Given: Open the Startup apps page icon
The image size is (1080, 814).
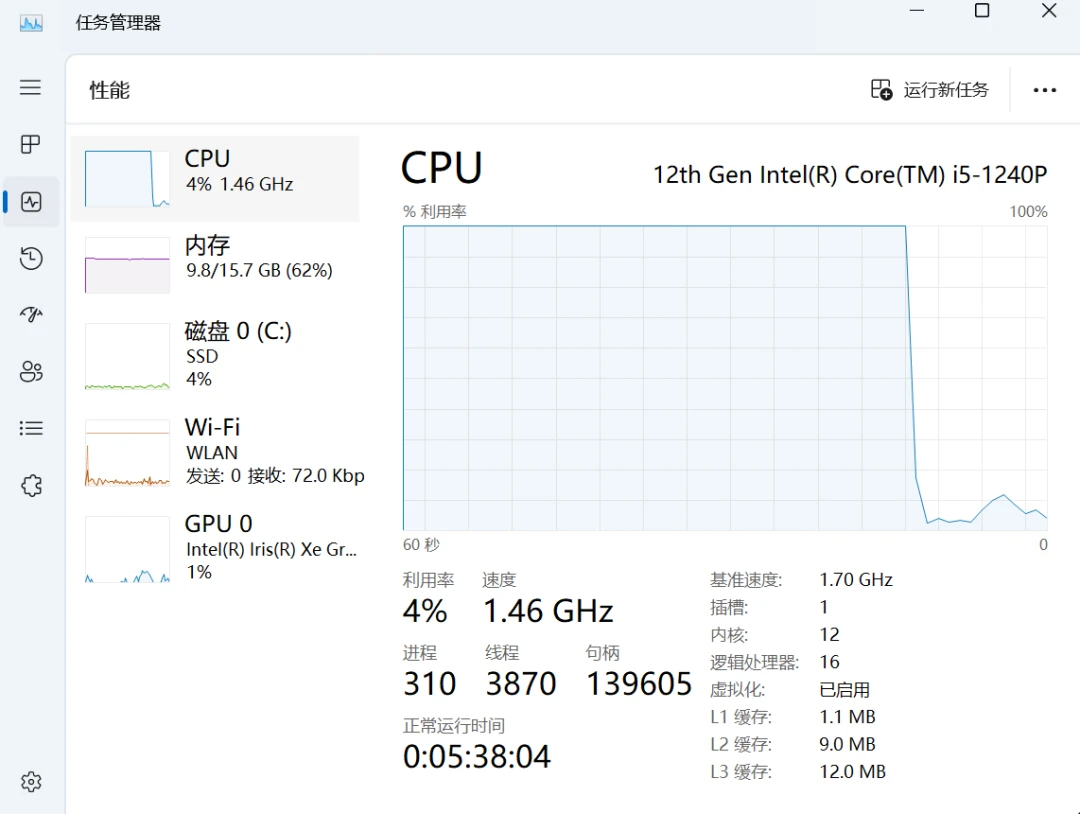Looking at the screenshot, I should [31, 315].
